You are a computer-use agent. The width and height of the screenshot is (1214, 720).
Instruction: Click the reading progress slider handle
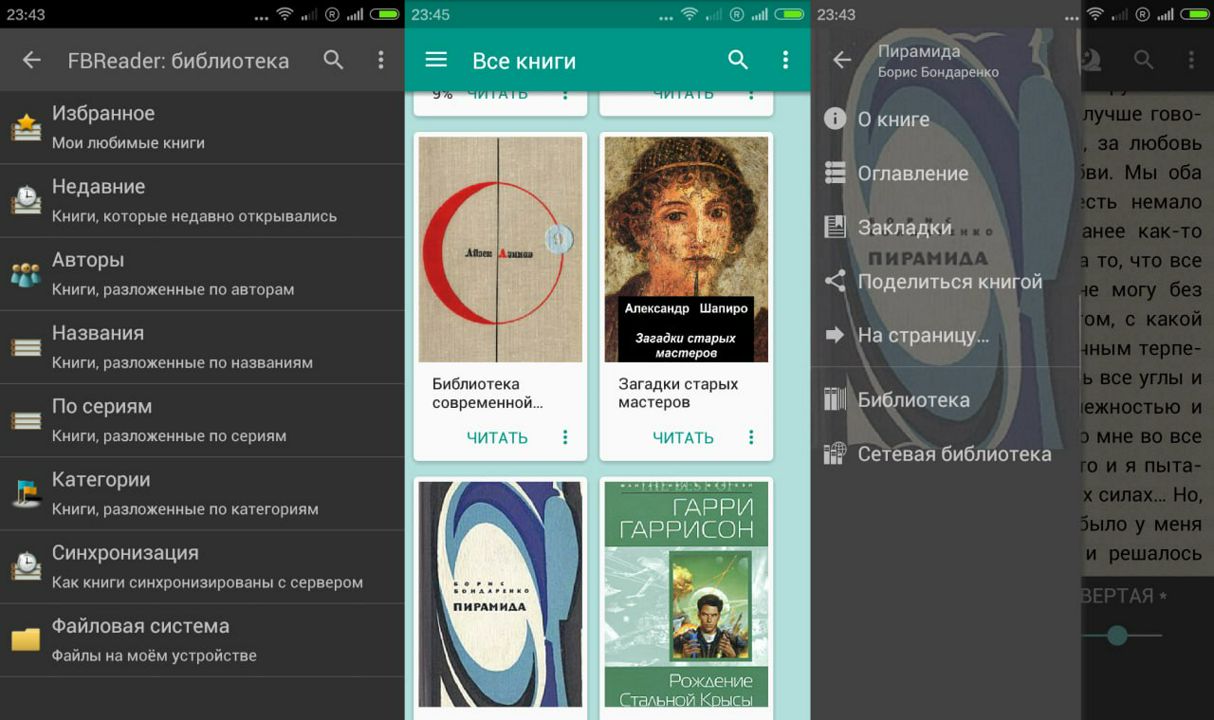click(1117, 635)
